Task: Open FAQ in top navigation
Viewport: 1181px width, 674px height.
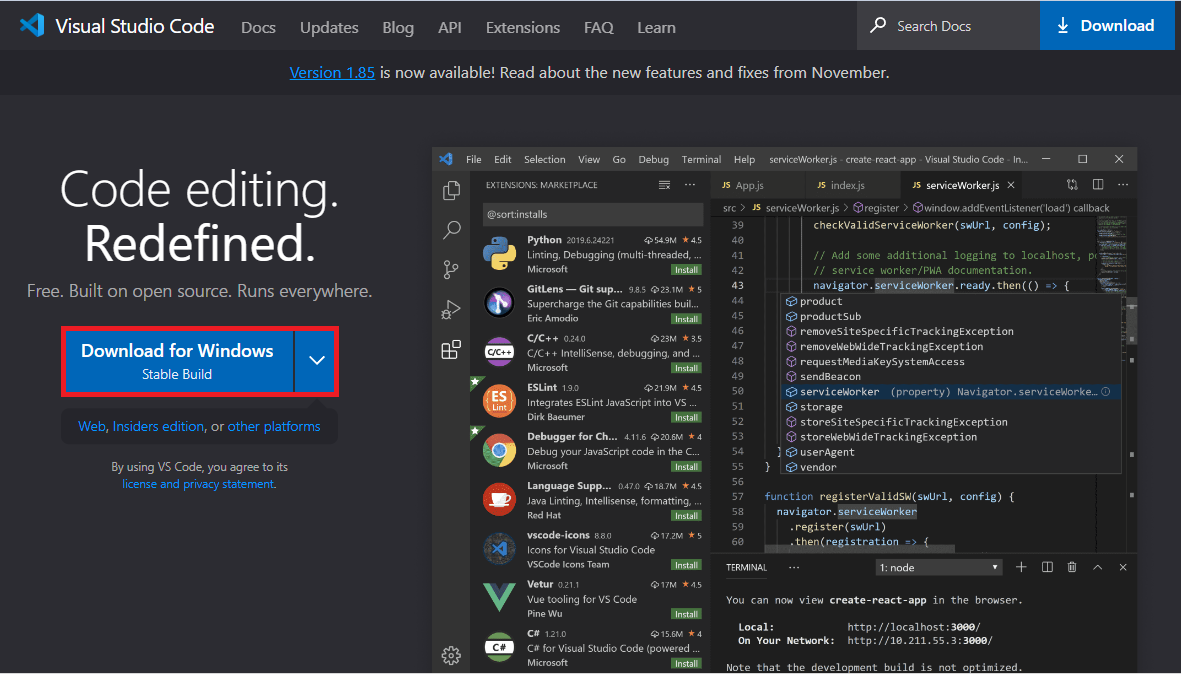Action: [599, 27]
